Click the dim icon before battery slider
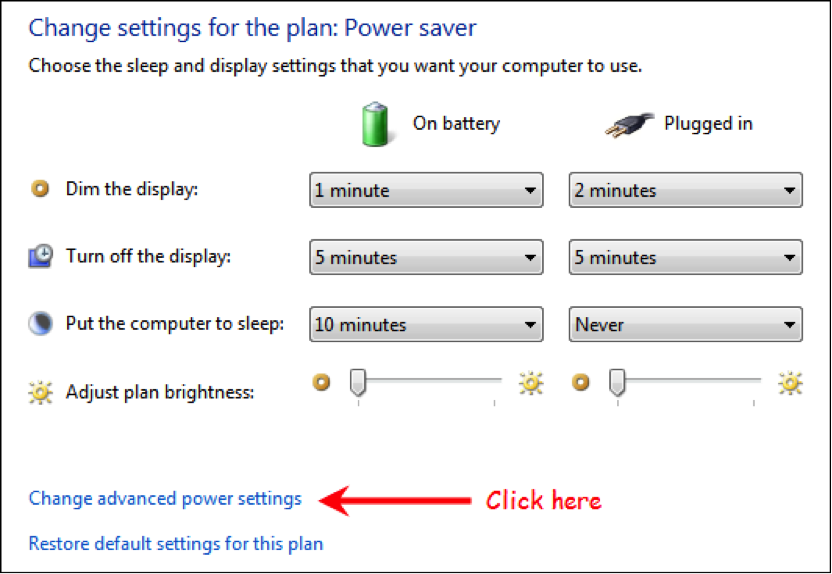This screenshot has width=832, height=574. [321, 382]
